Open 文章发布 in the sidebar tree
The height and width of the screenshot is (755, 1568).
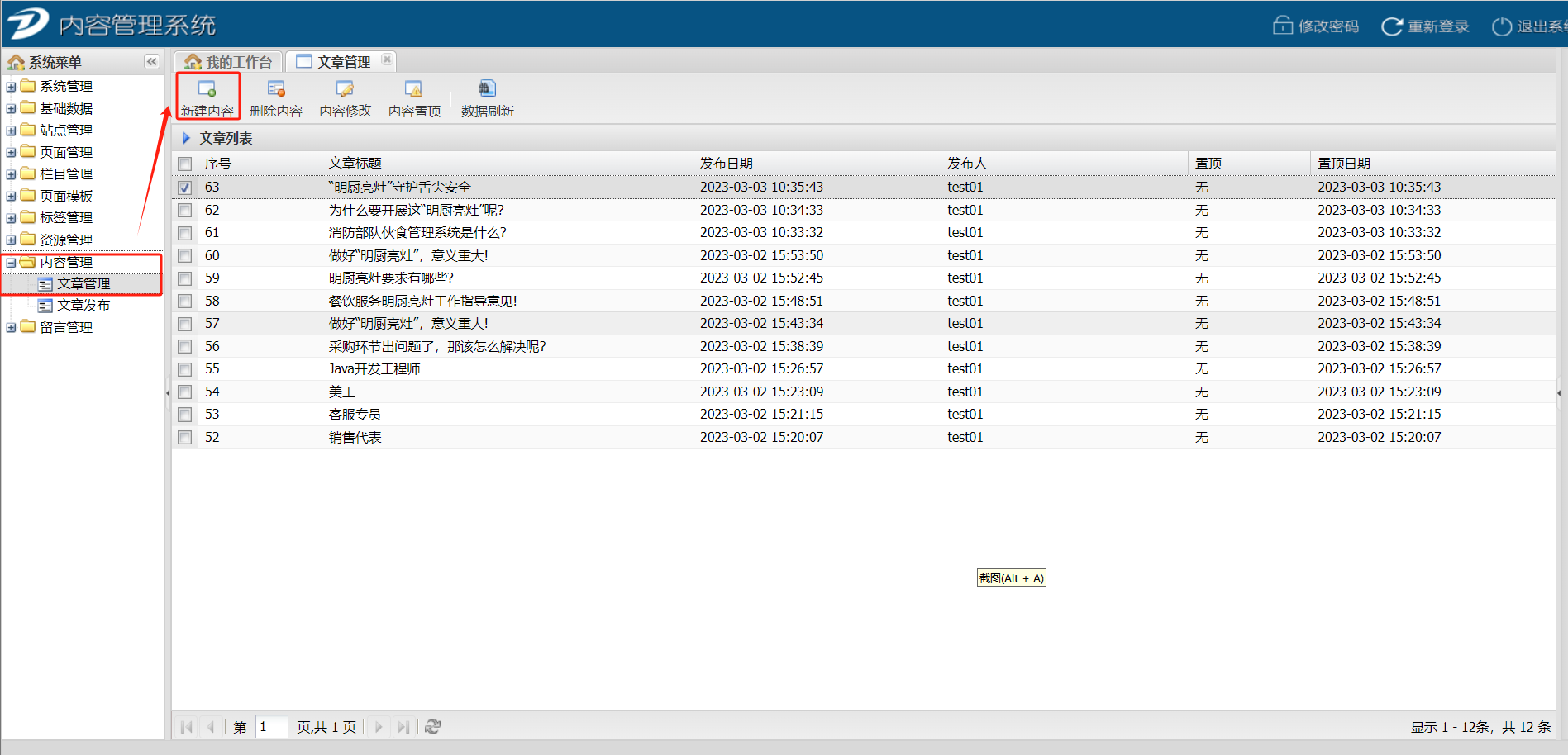coord(83,306)
